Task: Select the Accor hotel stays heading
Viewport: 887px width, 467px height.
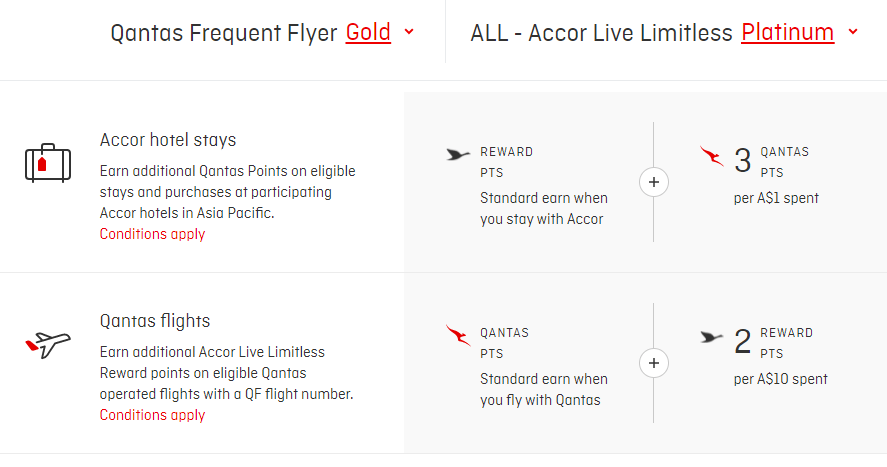Action: coord(168,140)
